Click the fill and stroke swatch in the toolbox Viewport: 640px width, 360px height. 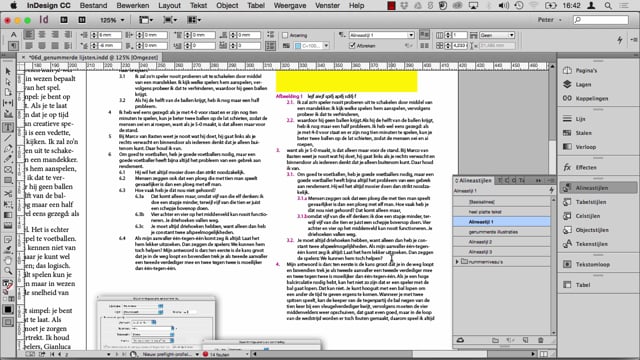pos(8,284)
